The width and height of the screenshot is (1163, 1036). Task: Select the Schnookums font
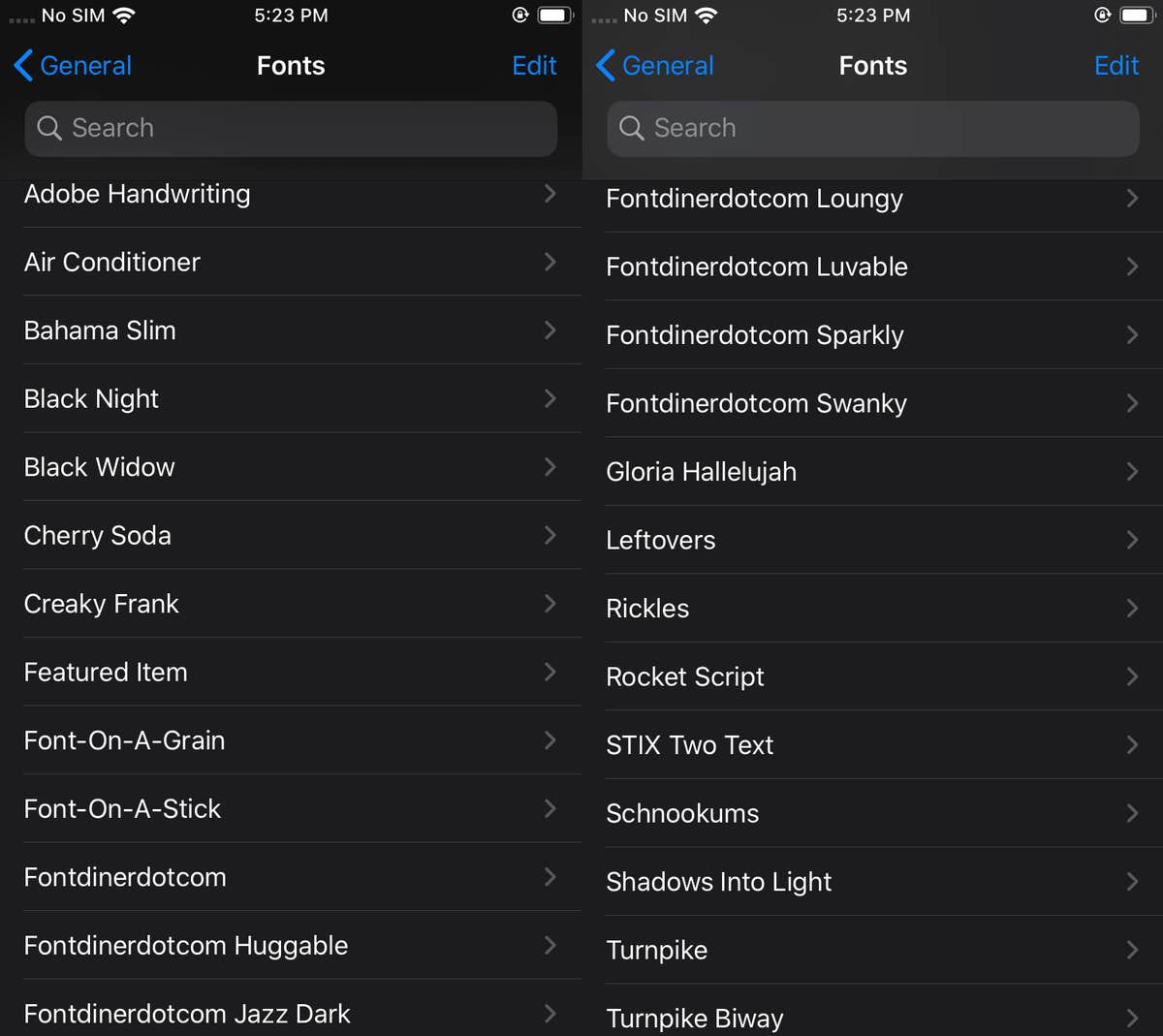click(682, 813)
